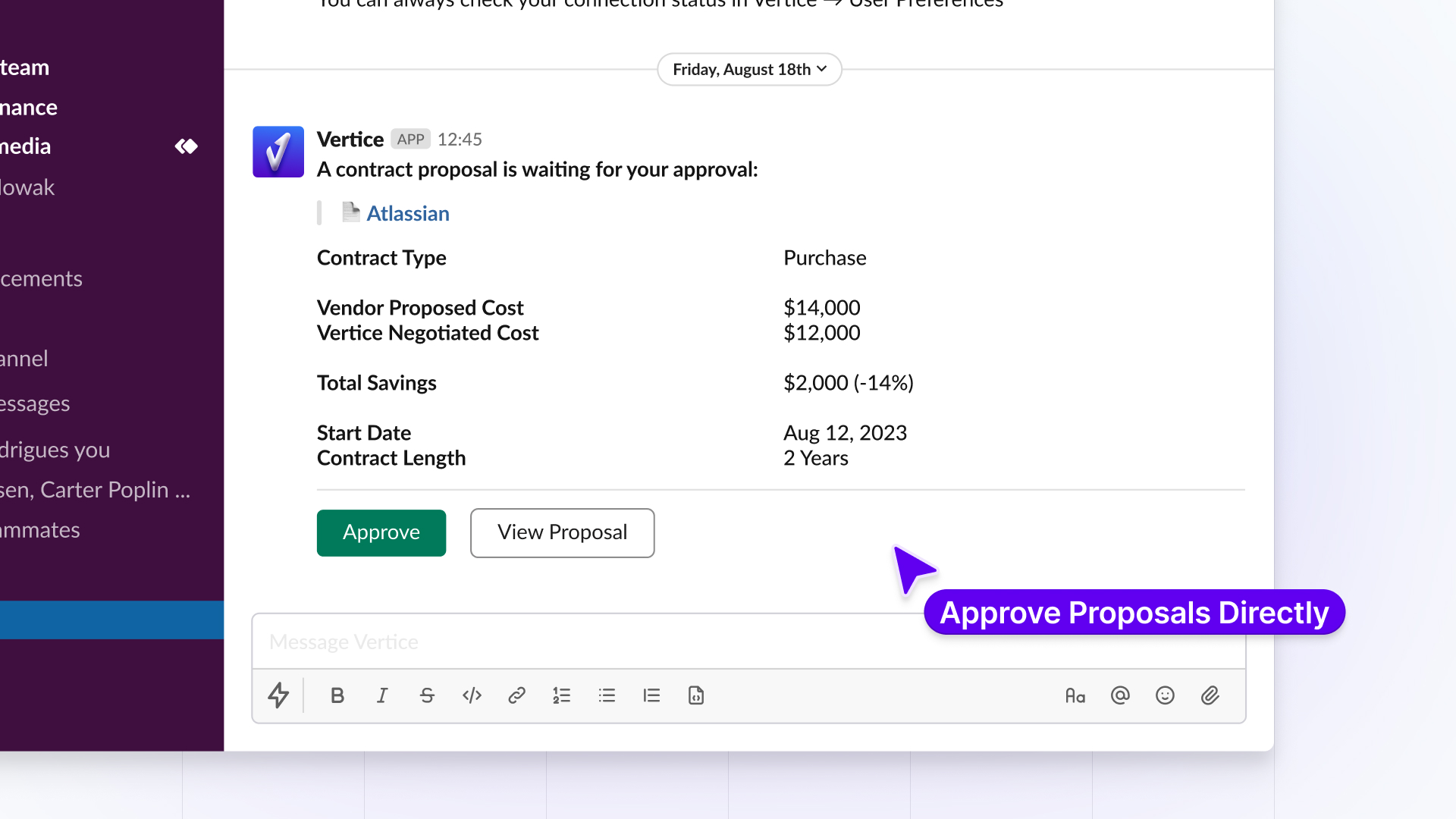The width and height of the screenshot is (1456, 819).
Task: Select the bulleted list icon
Action: 607,695
